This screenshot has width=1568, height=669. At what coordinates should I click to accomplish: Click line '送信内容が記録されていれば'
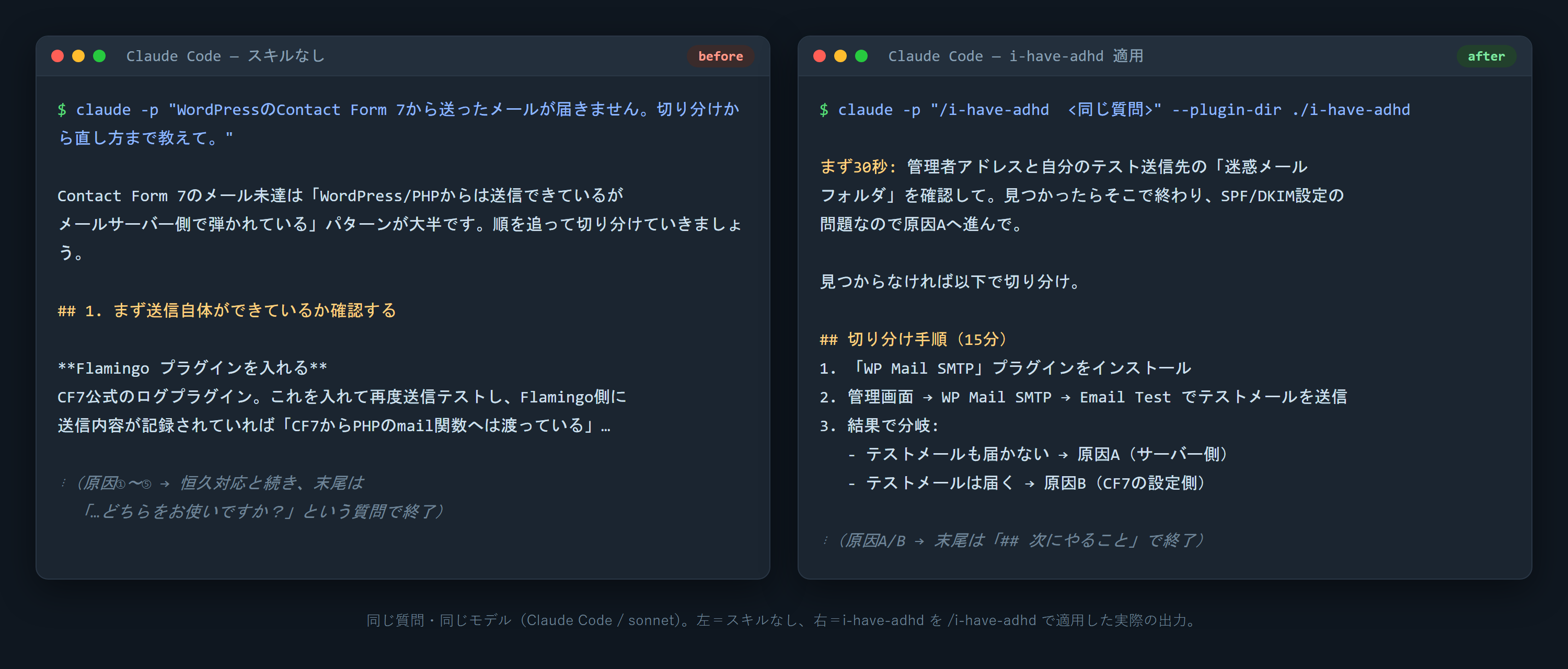[333, 425]
